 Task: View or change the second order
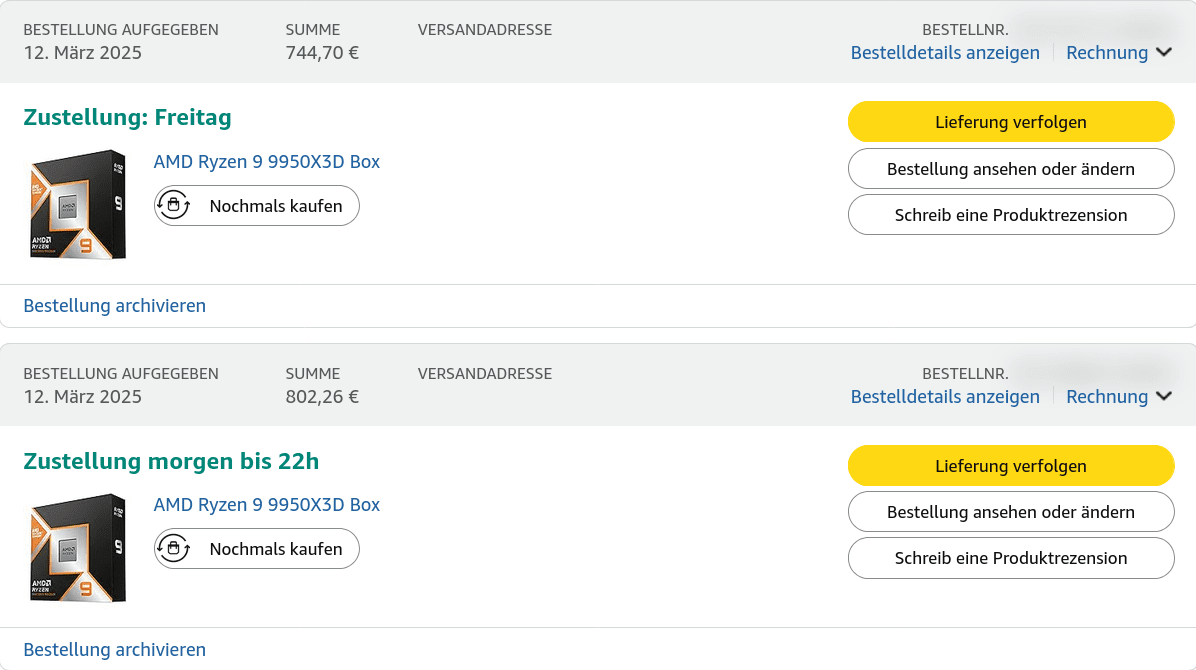[1011, 512]
